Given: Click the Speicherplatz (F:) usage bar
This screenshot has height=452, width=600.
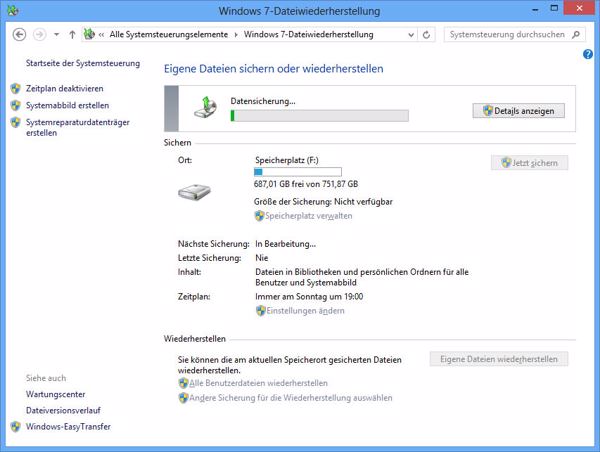Looking at the screenshot, I should coord(298,172).
